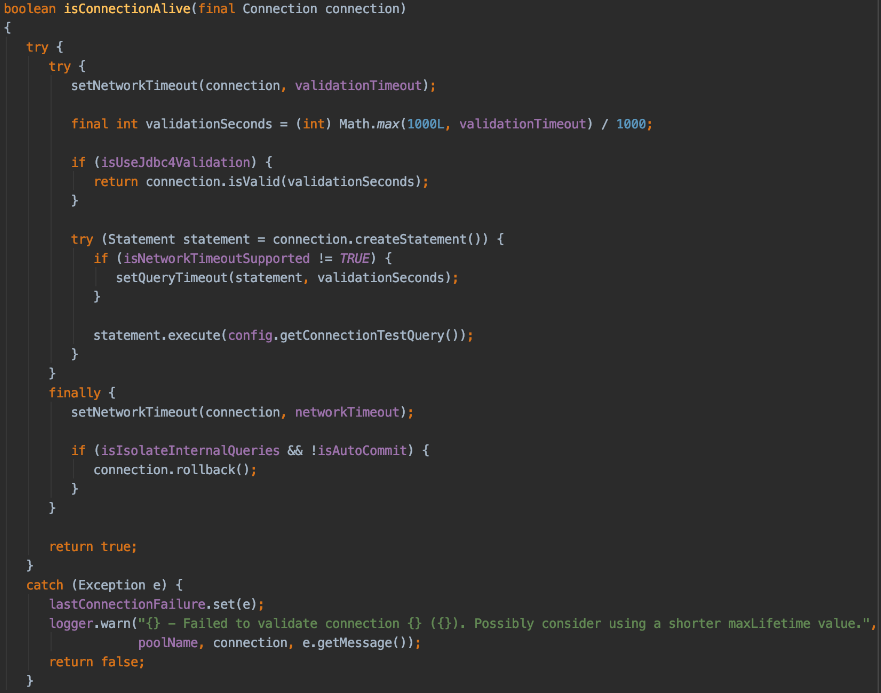Click the warn method call
The height and width of the screenshot is (693, 881).
point(116,624)
